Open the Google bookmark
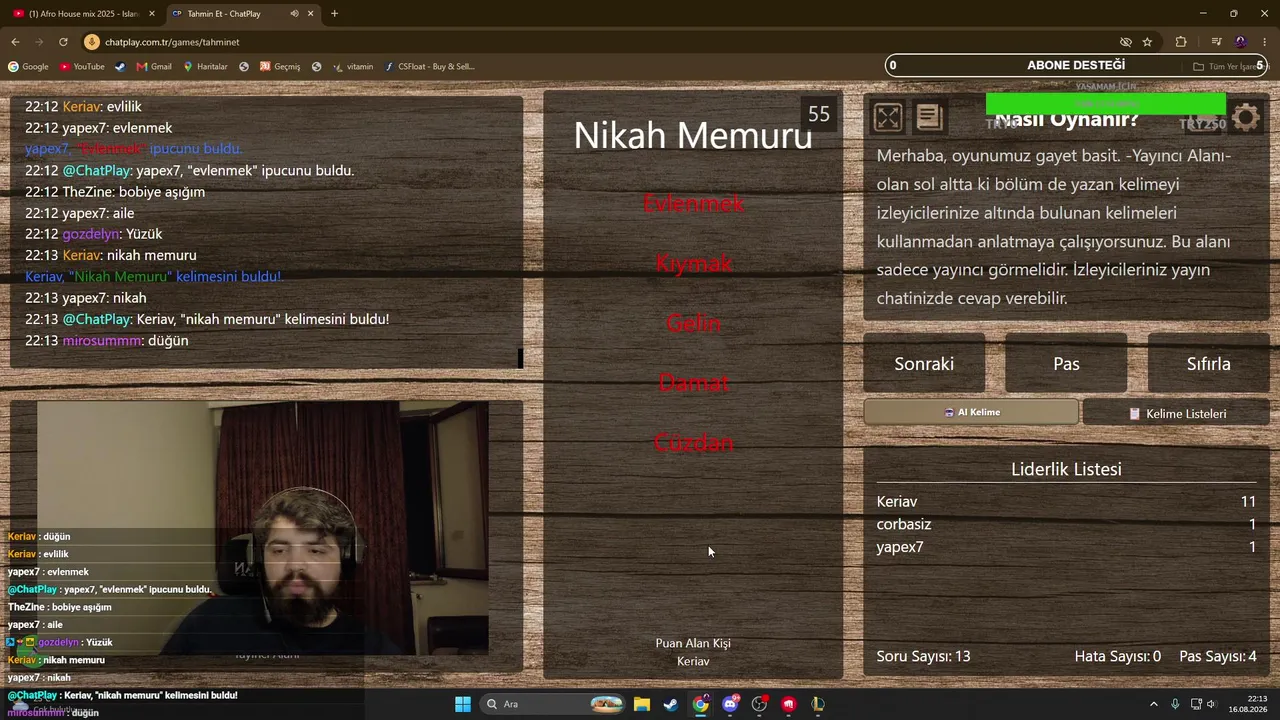The image size is (1280, 720). [x=28, y=67]
